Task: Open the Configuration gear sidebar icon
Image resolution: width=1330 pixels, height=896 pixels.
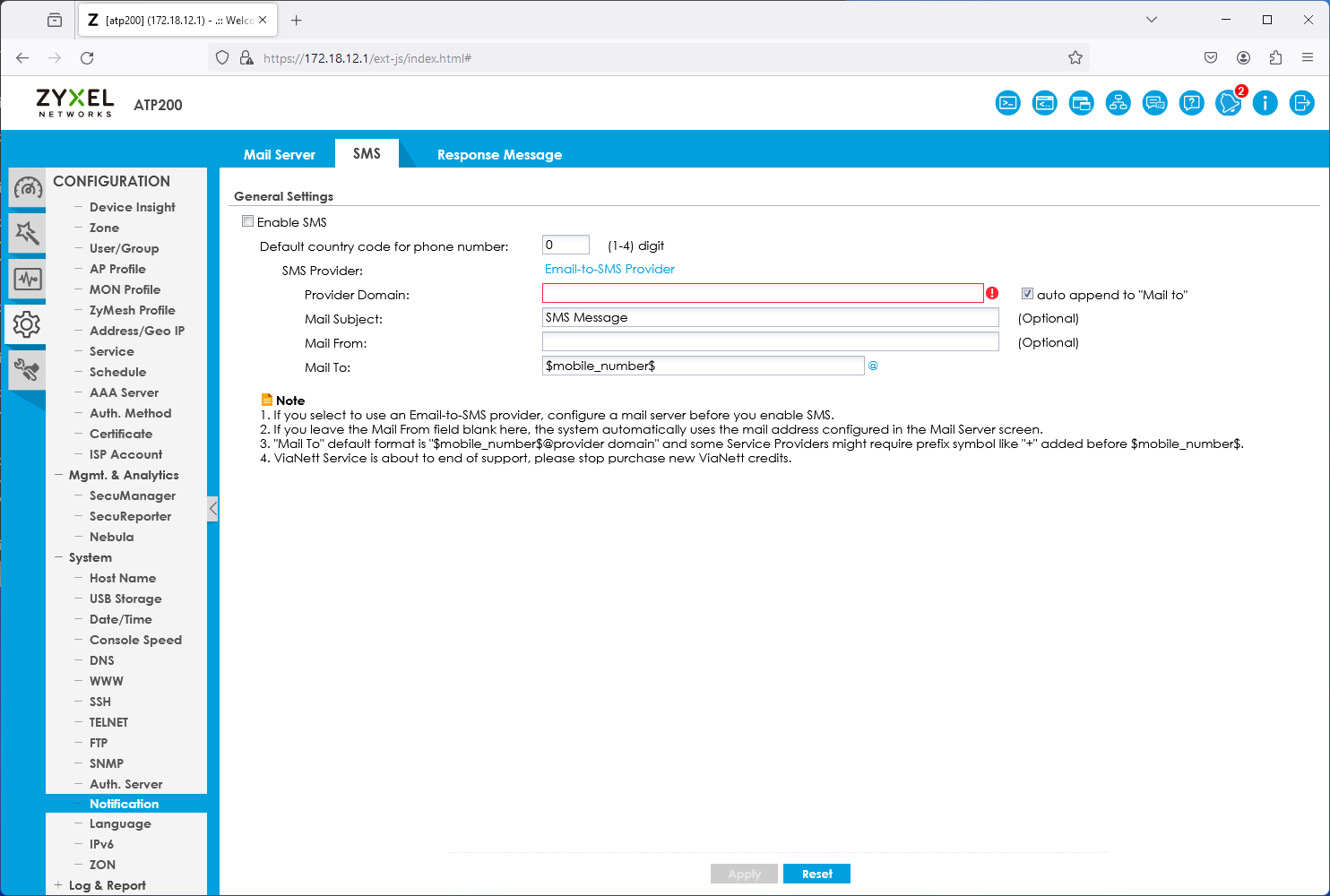Action: pos(26,324)
